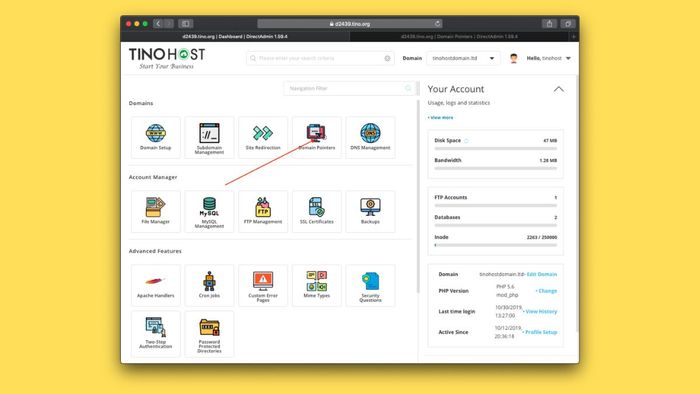Image resolution: width=700 pixels, height=394 pixels.
Task: Click the Navigation Filter search icon
Action: point(408,88)
